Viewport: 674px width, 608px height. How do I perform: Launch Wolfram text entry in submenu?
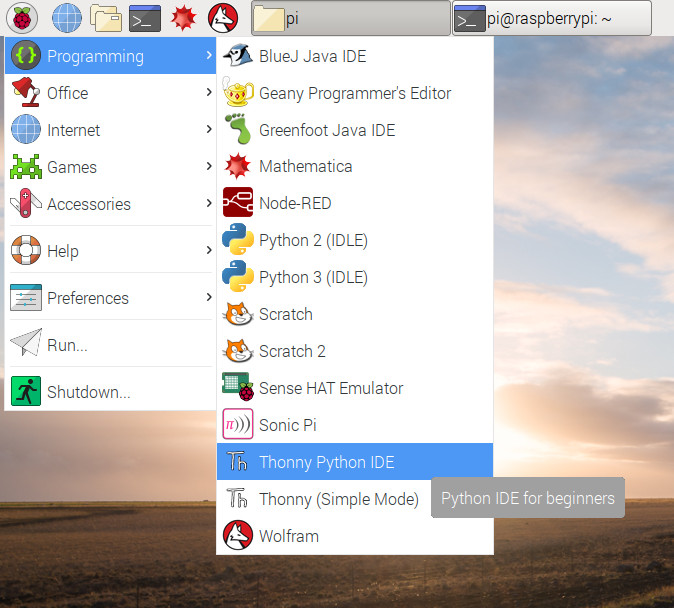click(x=289, y=536)
